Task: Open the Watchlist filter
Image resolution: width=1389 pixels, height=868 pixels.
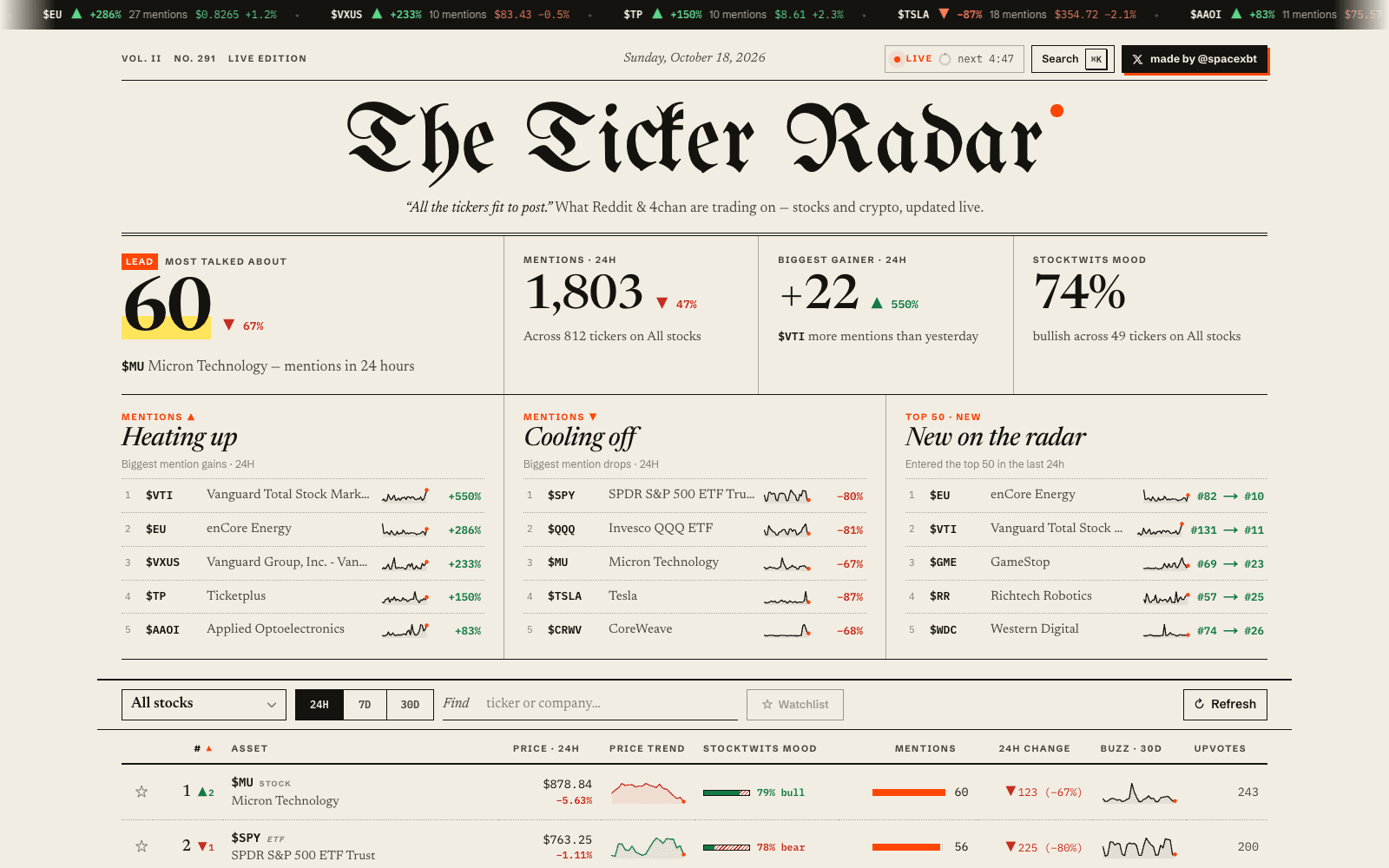Action: click(x=794, y=705)
